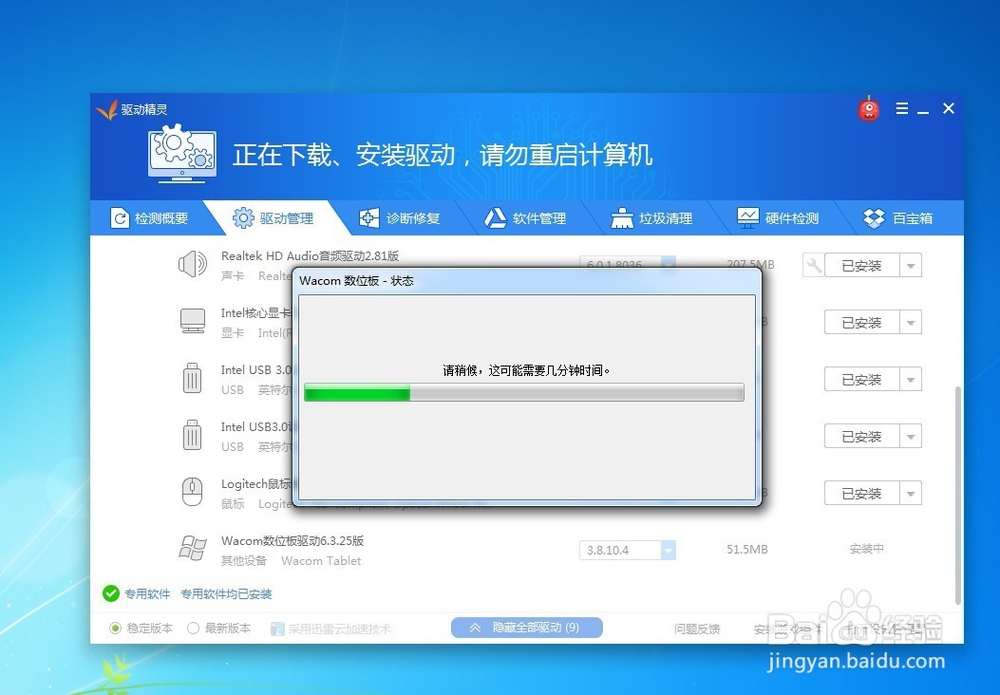Click the red robot mascot icon

(x=869, y=109)
